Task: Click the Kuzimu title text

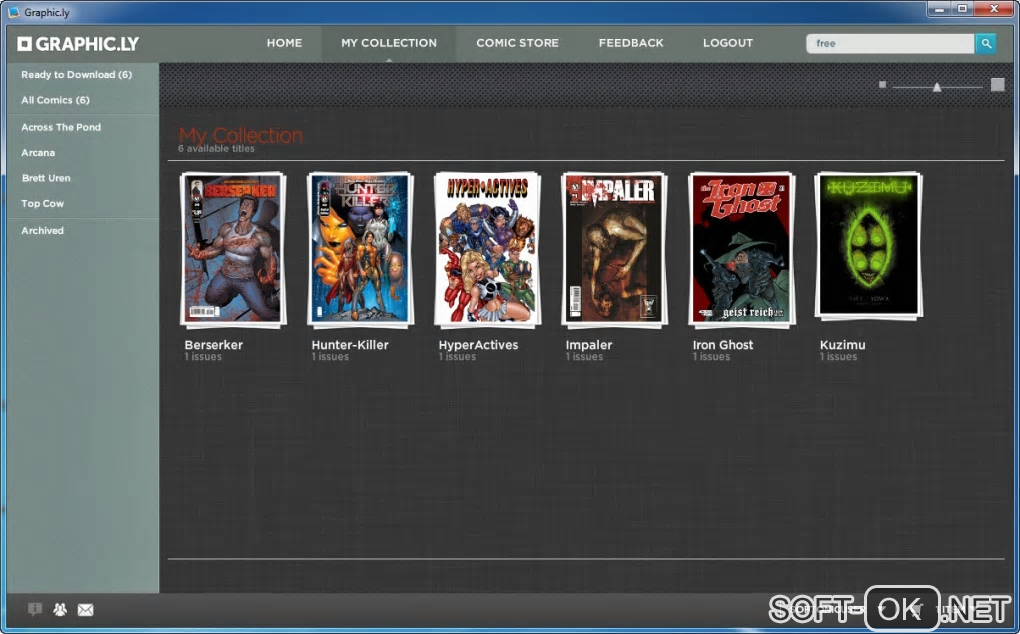Action: [x=842, y=345]
